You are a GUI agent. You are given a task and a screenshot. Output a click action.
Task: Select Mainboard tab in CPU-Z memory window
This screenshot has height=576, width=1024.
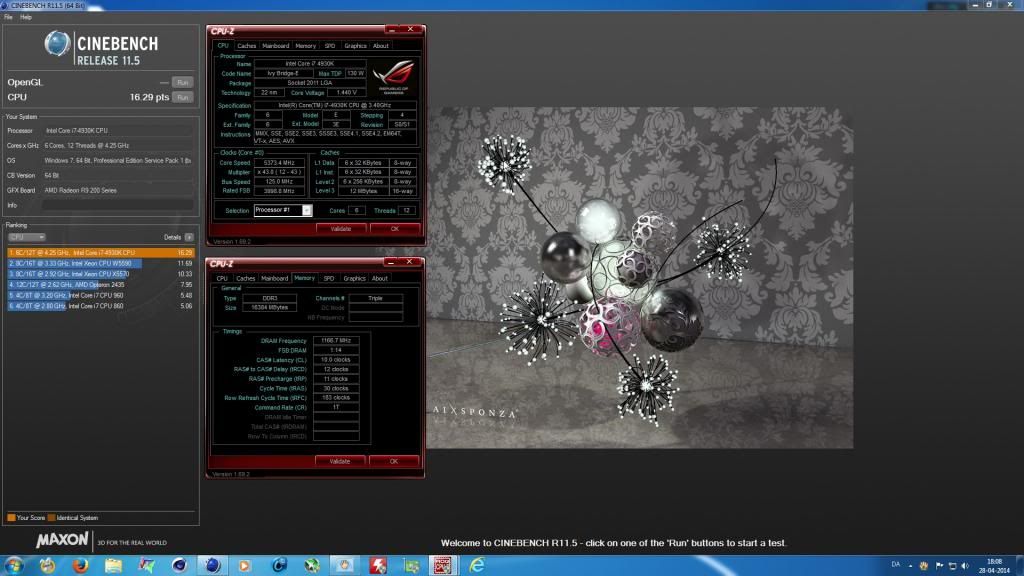tap(274, 278)
